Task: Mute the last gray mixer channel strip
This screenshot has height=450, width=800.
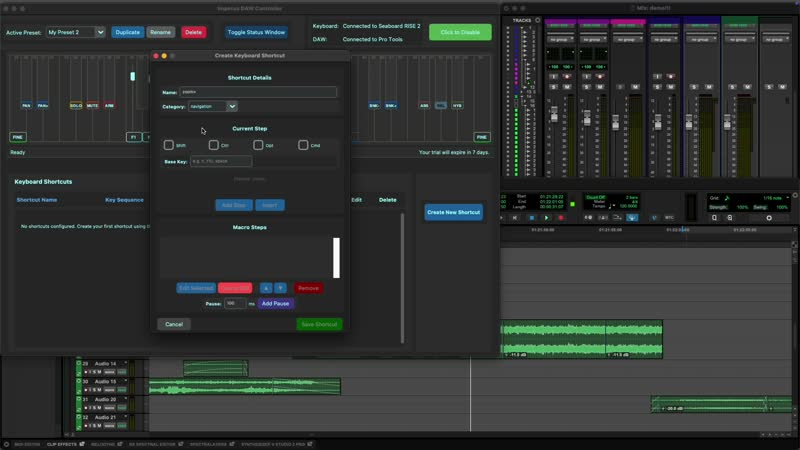Action: click(x=783, y=87)
